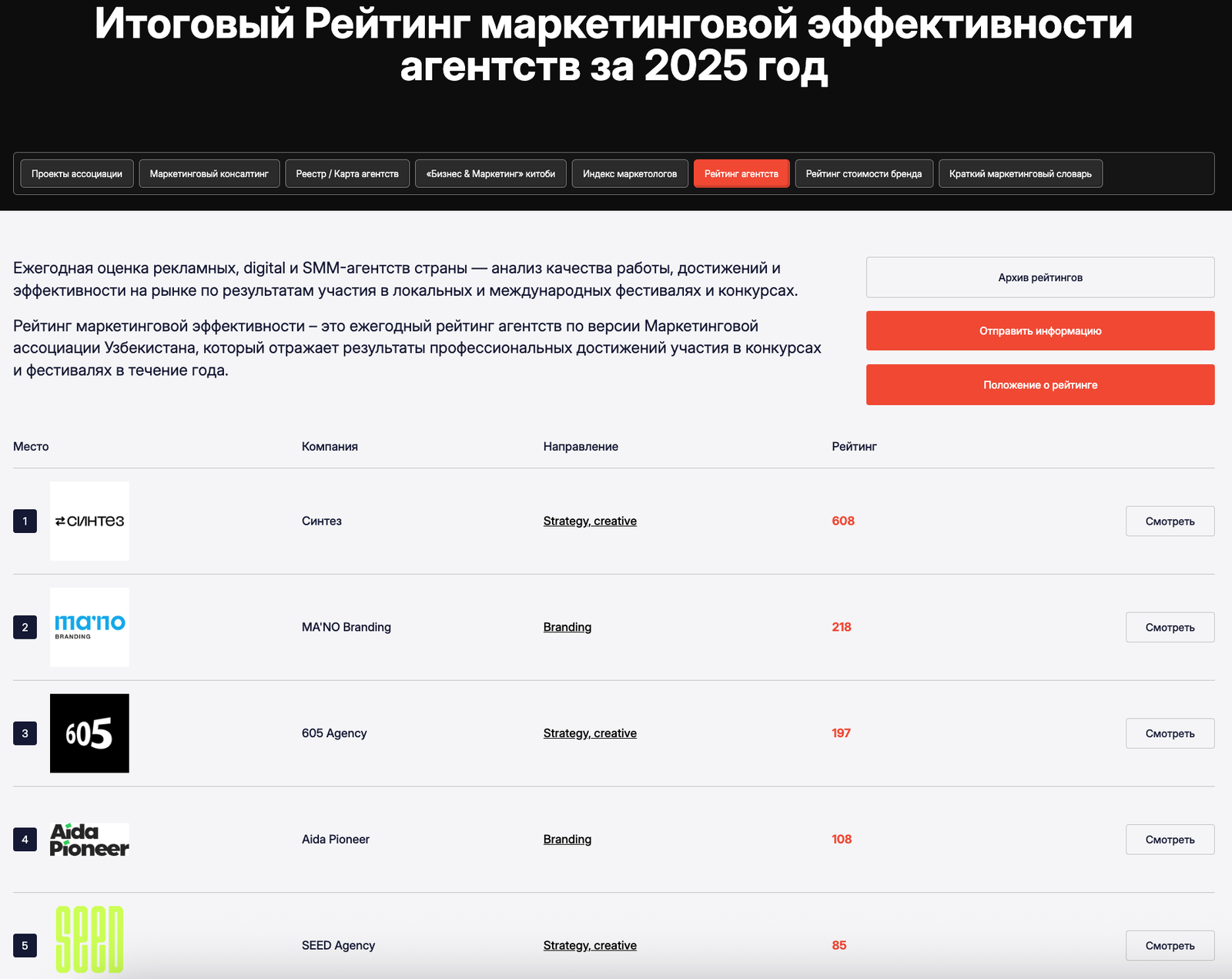Switch to Индекс маркетологов tab

tap(630, 173)
